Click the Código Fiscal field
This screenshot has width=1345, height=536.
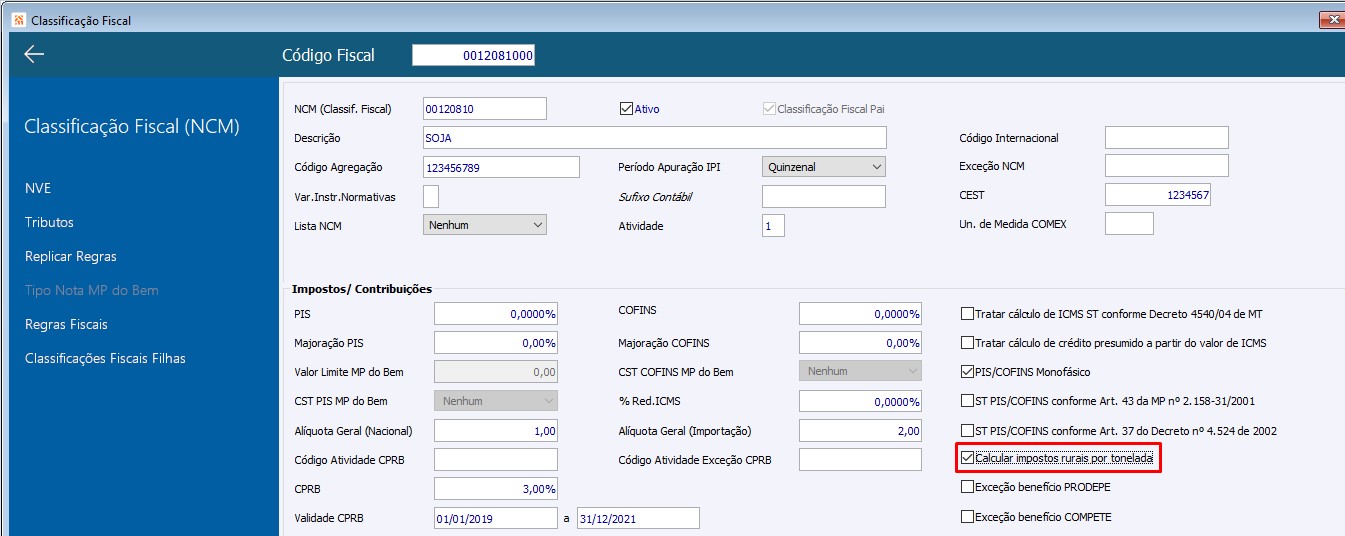[474, 56]
